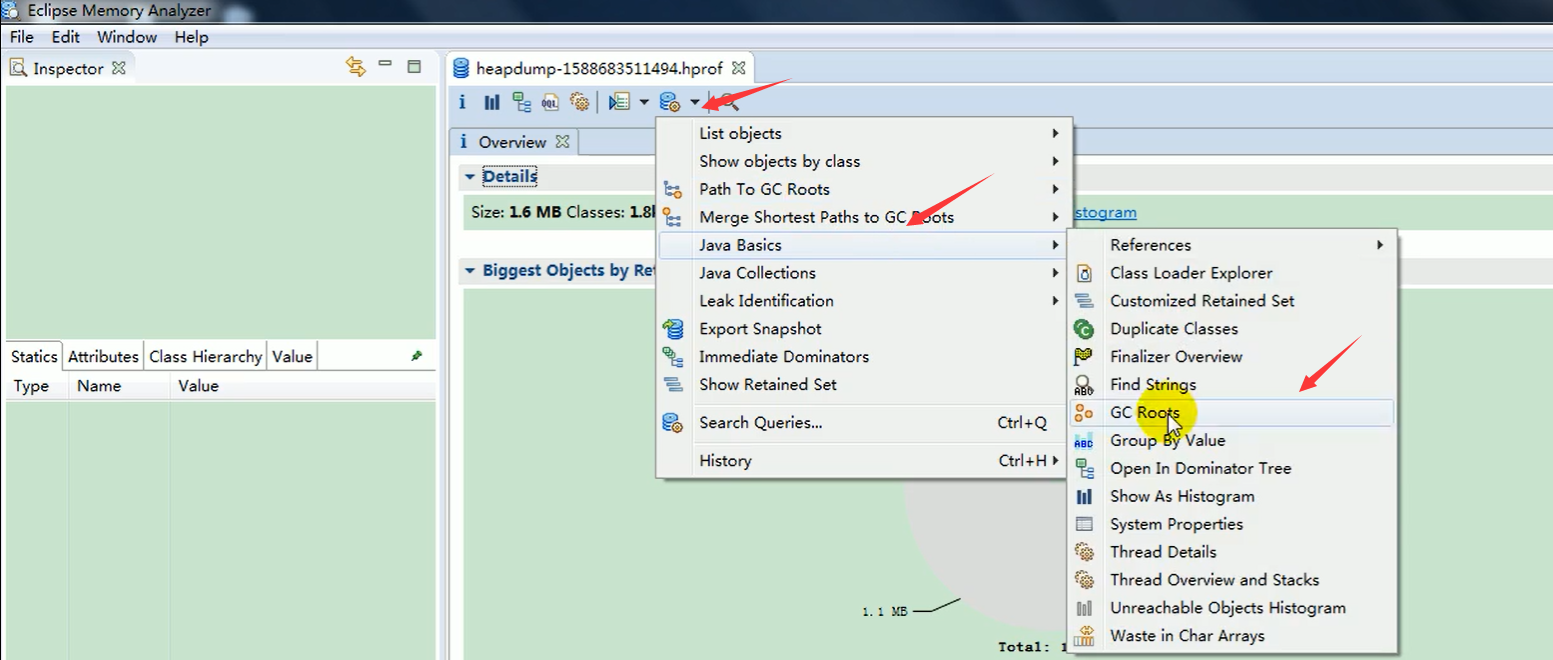Switch to the Attributes tab

pos(103,356)
